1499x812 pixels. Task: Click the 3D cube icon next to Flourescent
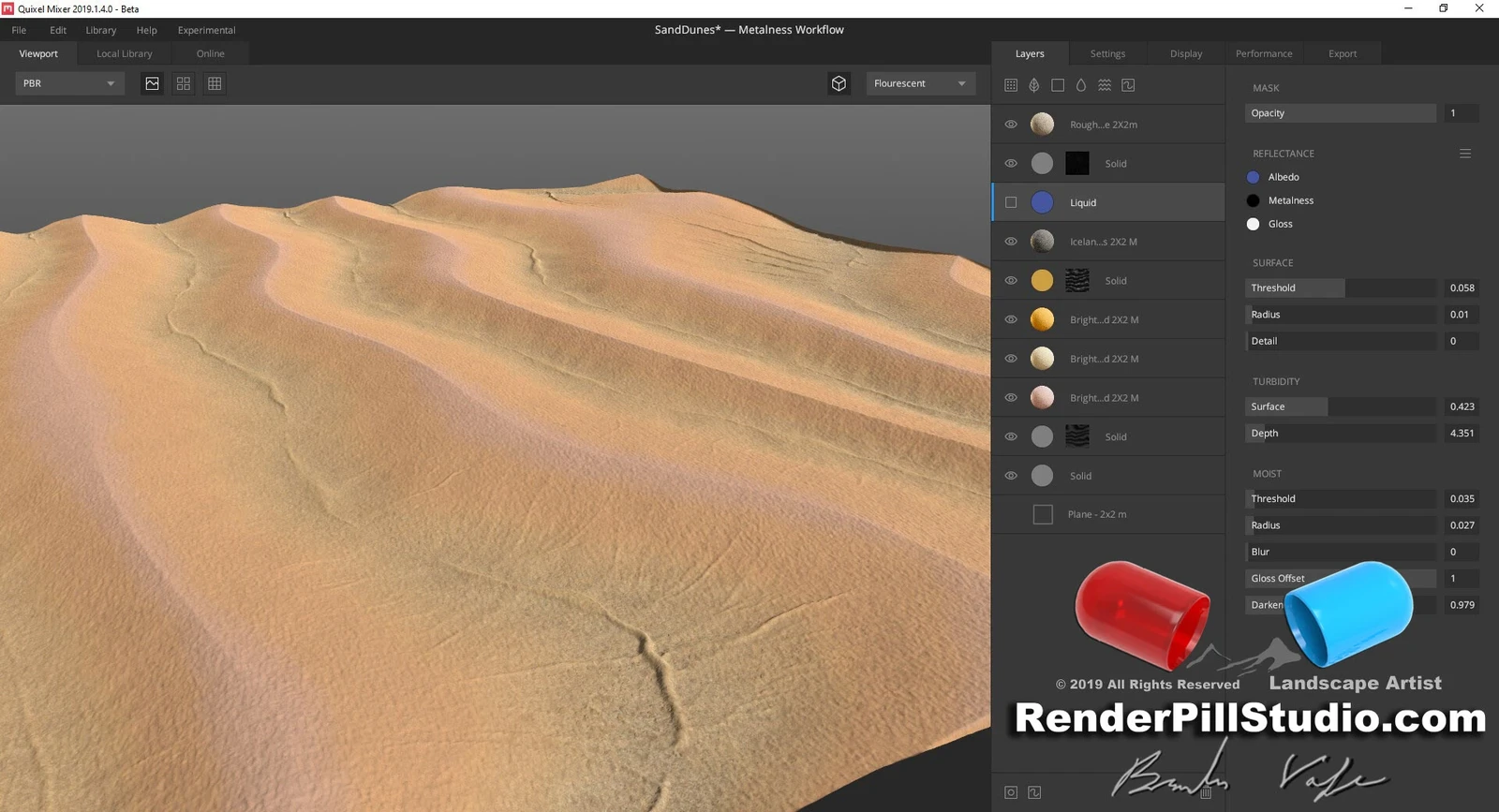[839, 83]
